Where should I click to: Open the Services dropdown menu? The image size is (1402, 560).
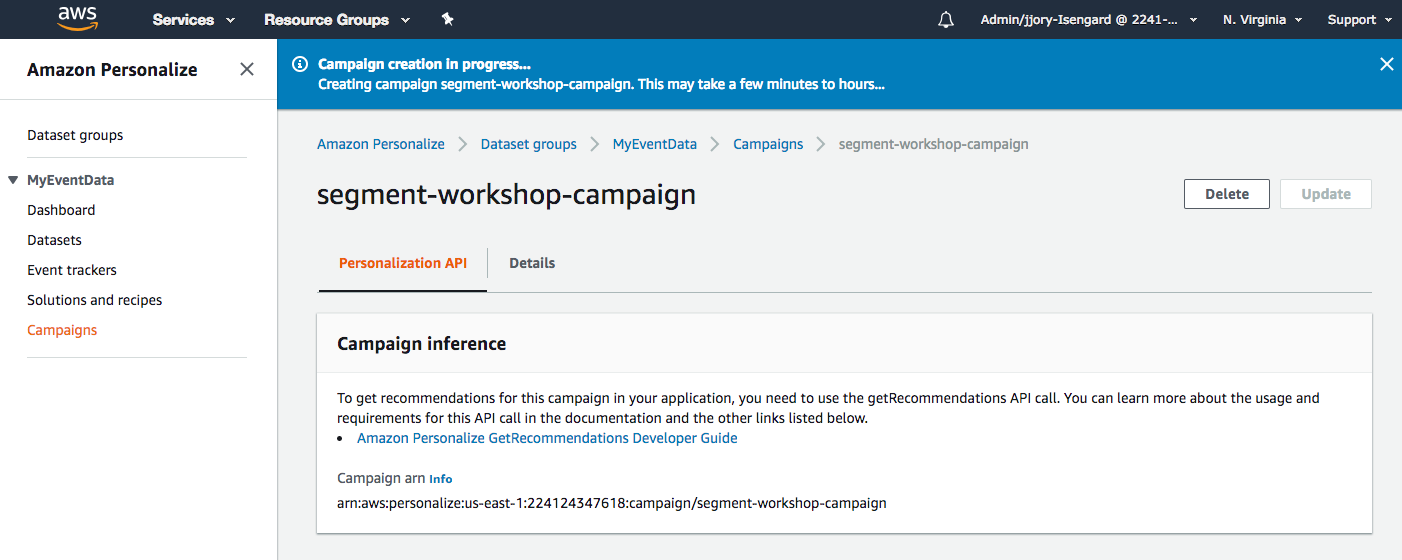pos(193,20)
